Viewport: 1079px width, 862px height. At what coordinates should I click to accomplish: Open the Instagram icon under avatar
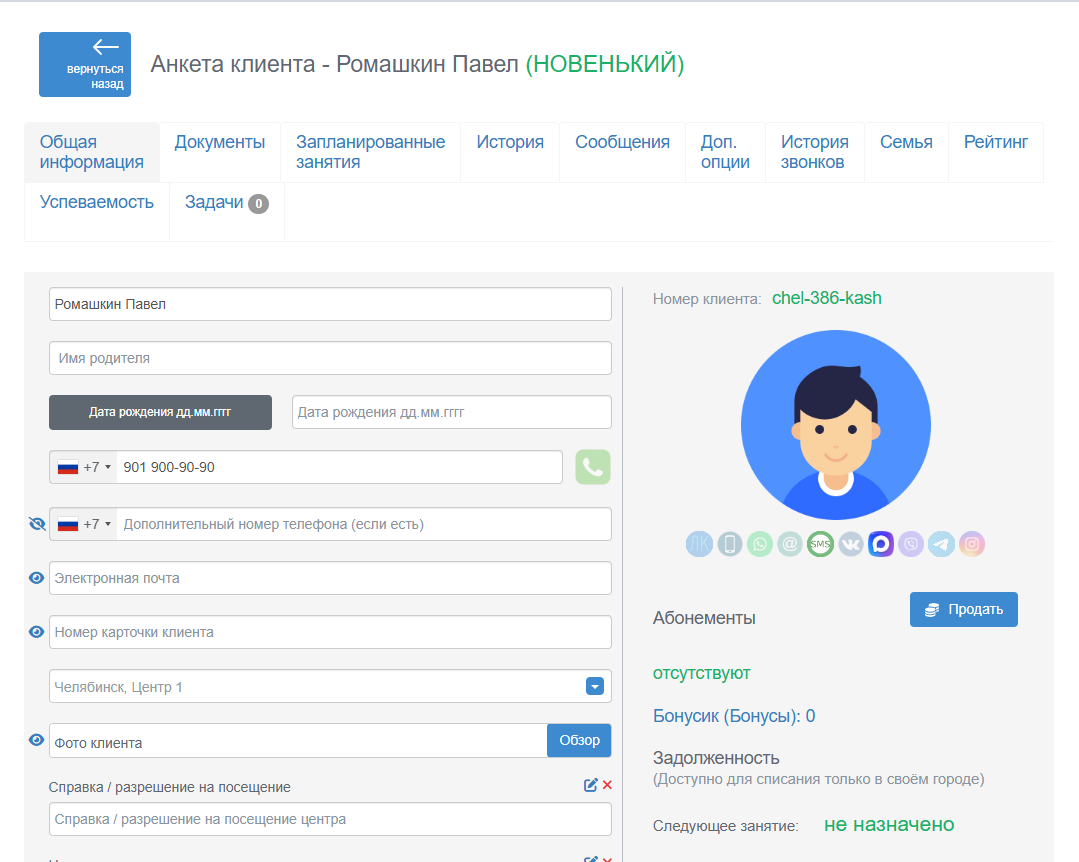pos(972,544)
